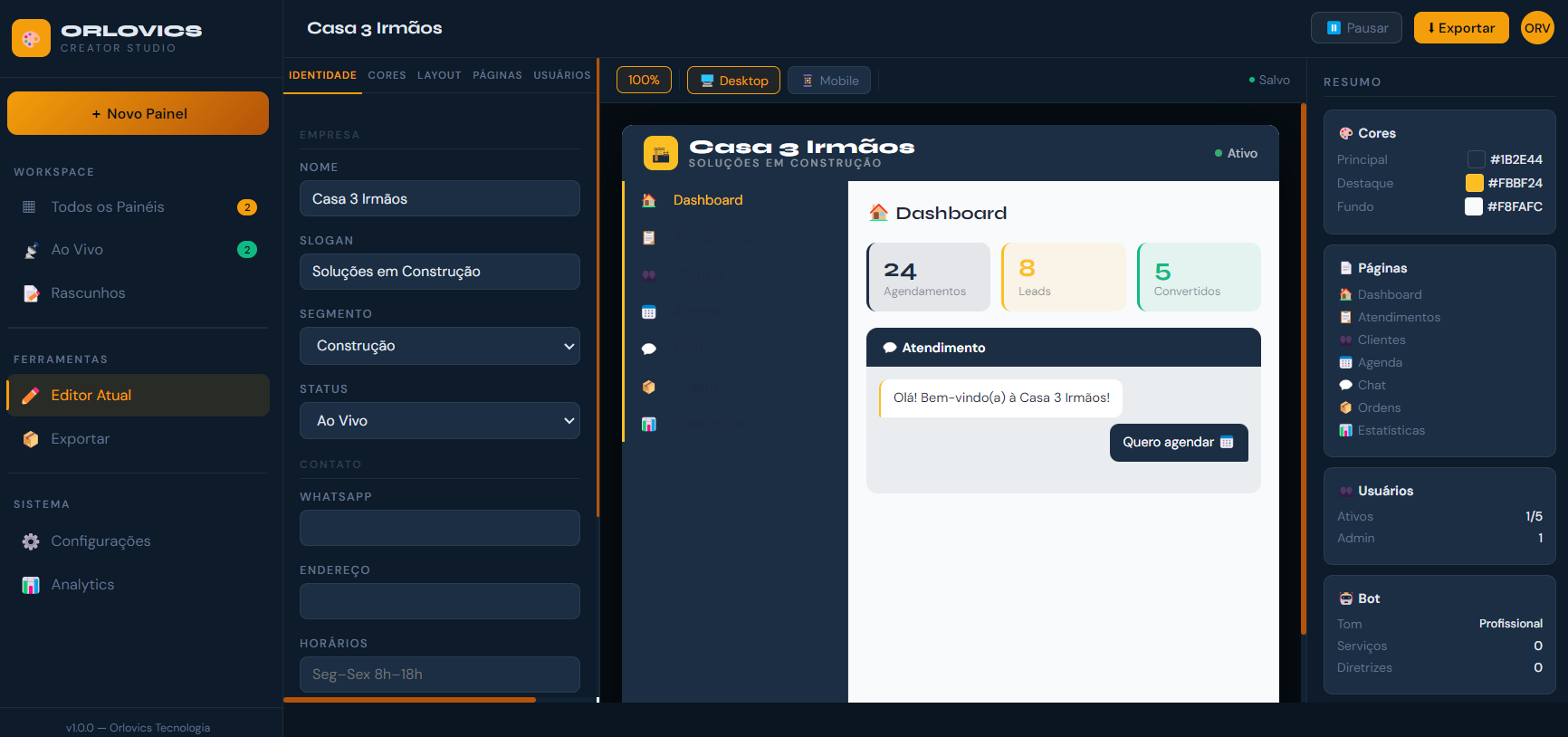Click the Slogan input field
This screenshot has width=1568, height=737.
pos(440,272)
